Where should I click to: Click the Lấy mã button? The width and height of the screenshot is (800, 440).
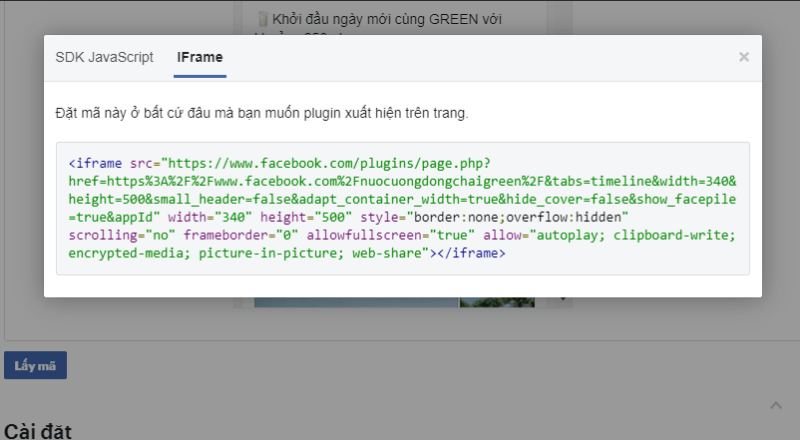click(35, 365)
